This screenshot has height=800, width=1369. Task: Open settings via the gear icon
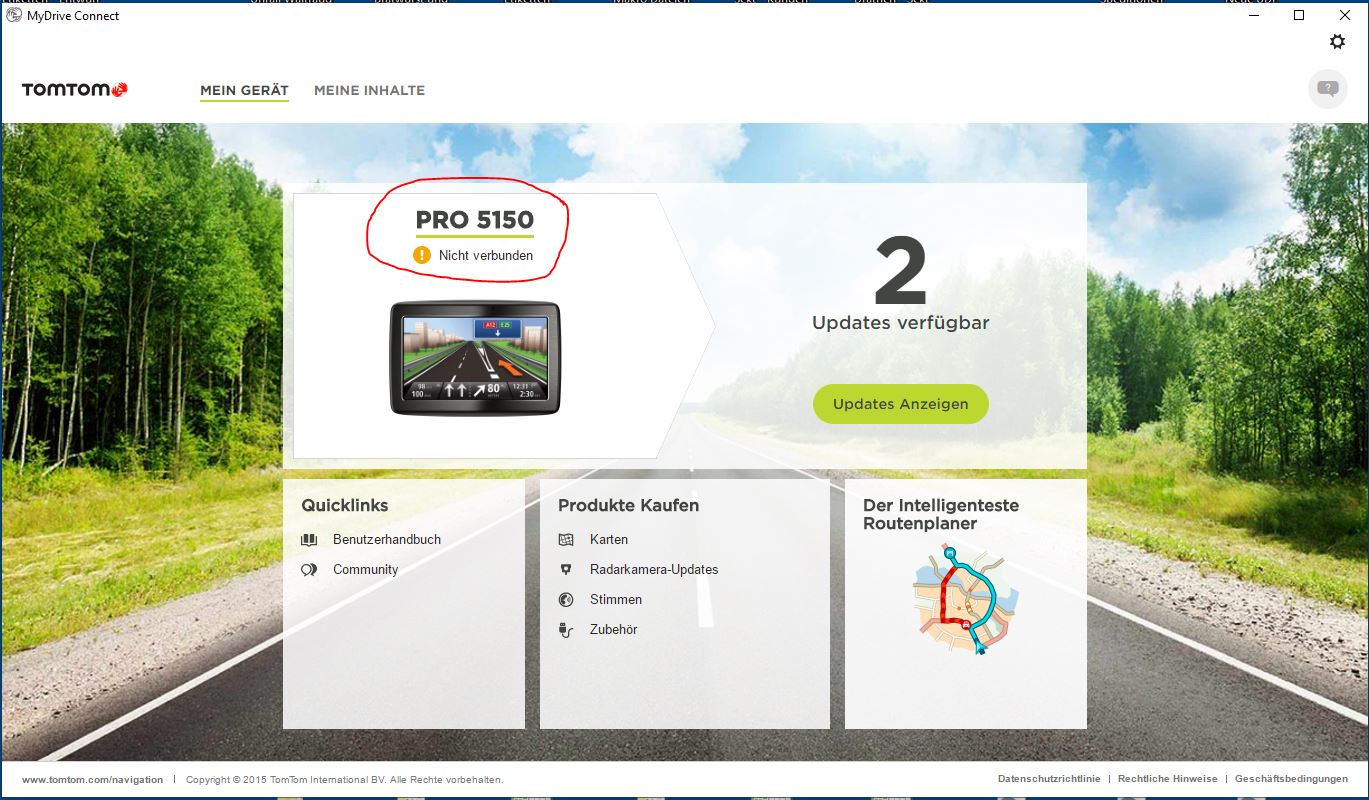1337,42
